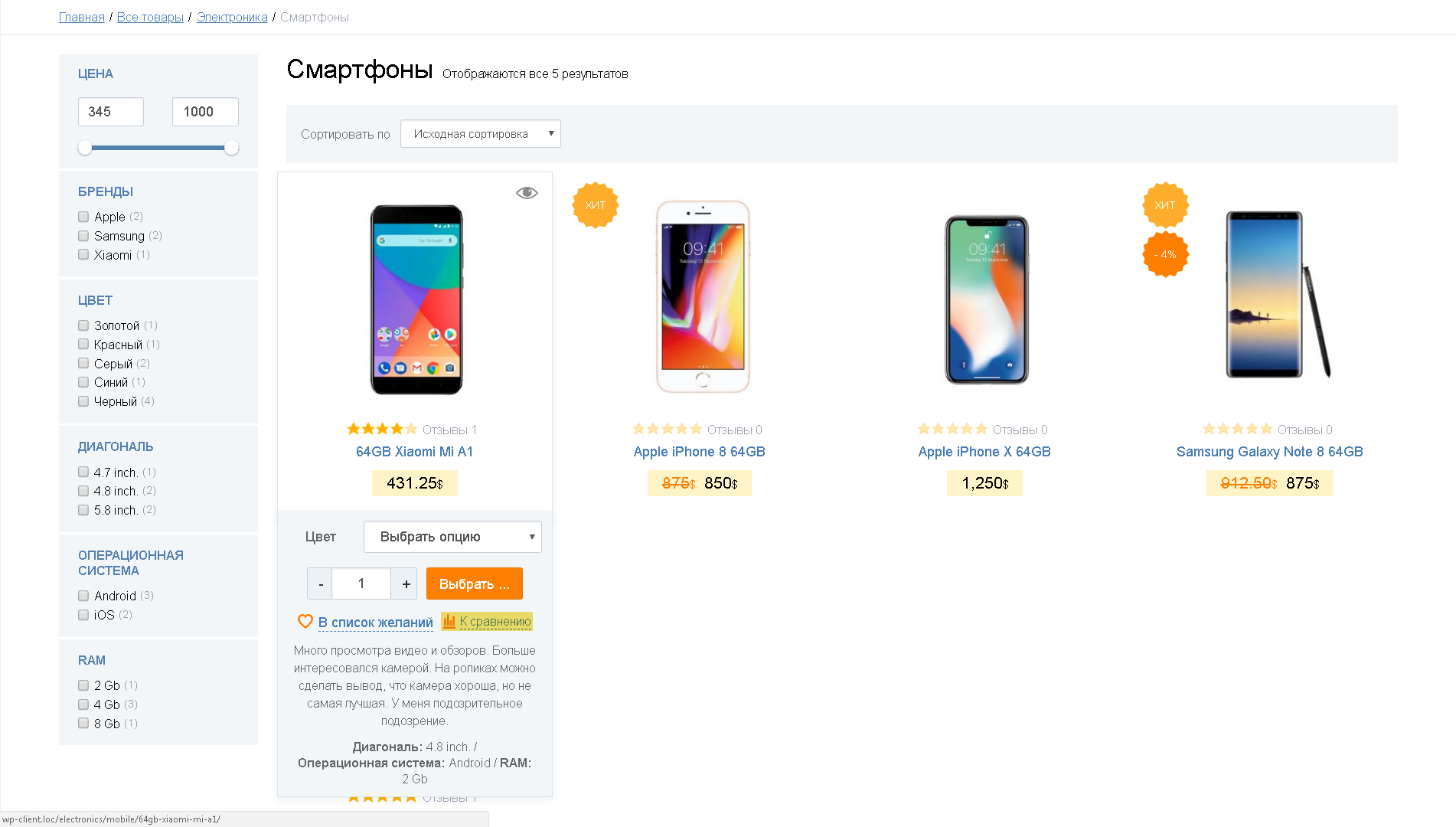The image size is (1456, 827).
Task: Click the orange Выбрать button
Action: (475, 583)
